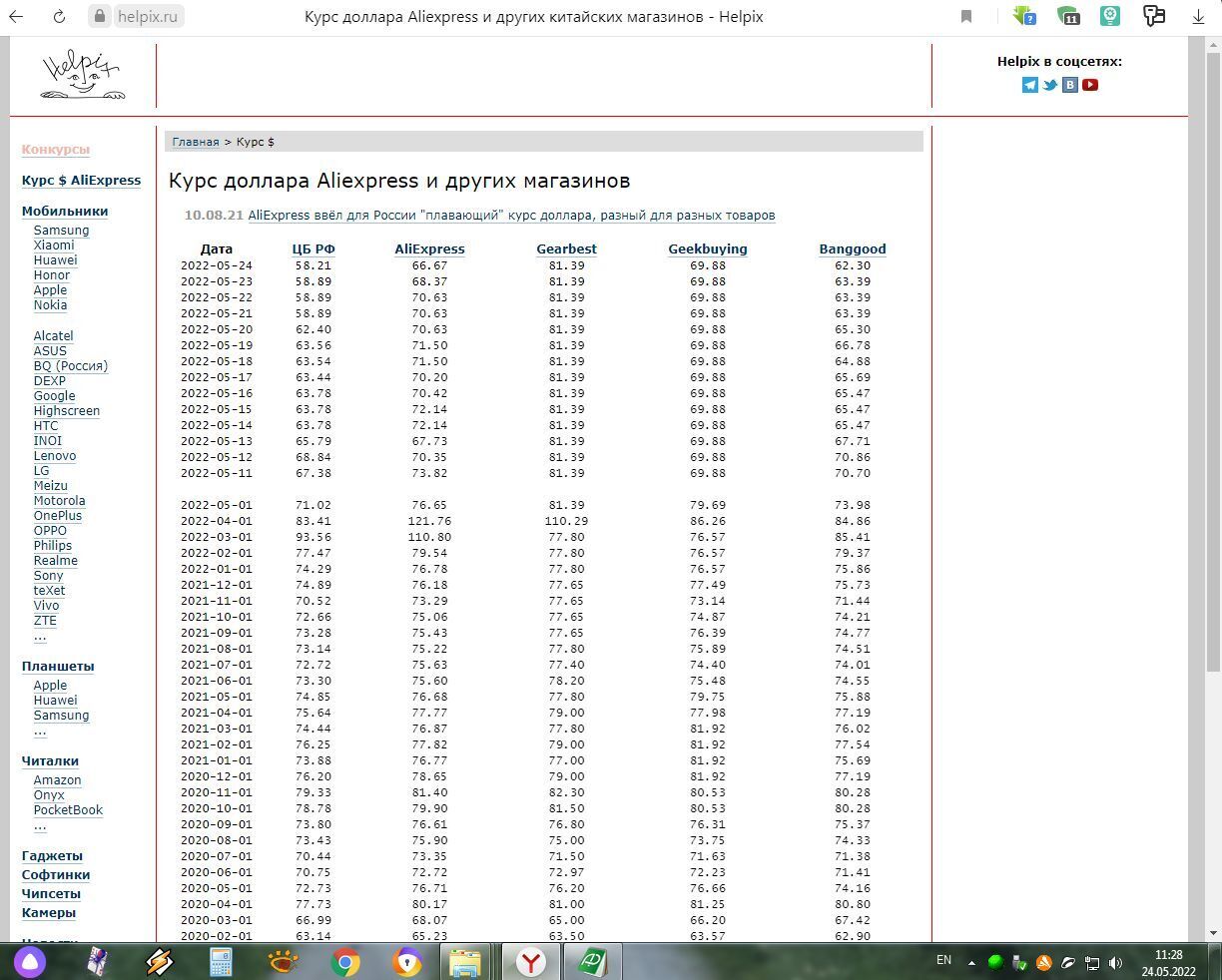Reload the page with refresh button
The image size is (1222, 980).
(x=59, y=16)
